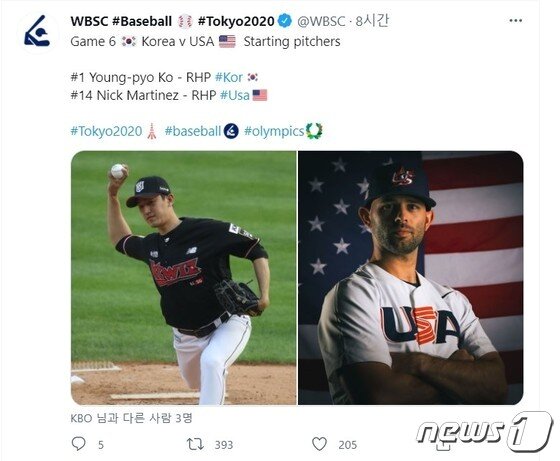The image size is (560, 461).
Task: Open the Korean pitcher photo
Action: [x=184, y=278]
